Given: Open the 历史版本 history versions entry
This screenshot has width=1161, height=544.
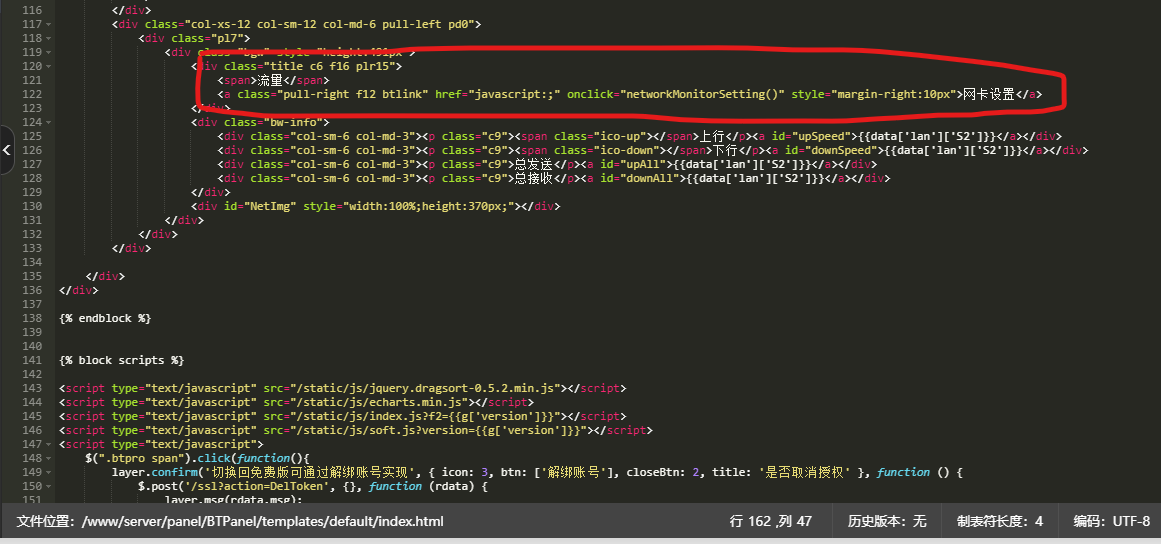Looking at the screenshot, I should point(887,521).
